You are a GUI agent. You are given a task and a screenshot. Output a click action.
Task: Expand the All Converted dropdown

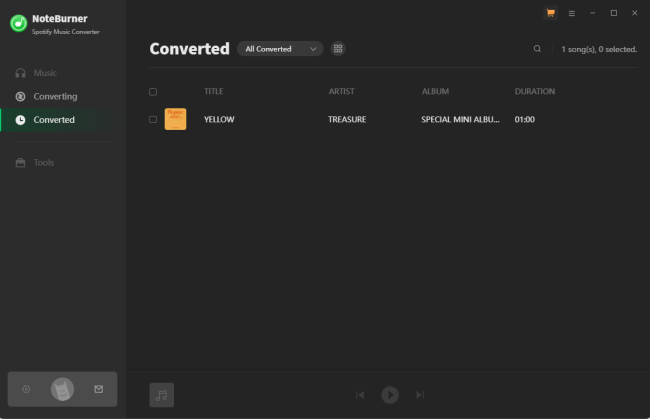click(x=280, y=49)
